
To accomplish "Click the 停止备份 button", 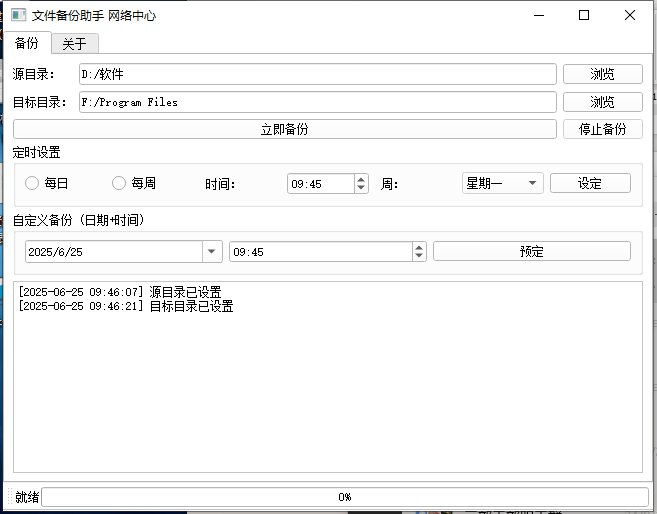I will (602, 129).
